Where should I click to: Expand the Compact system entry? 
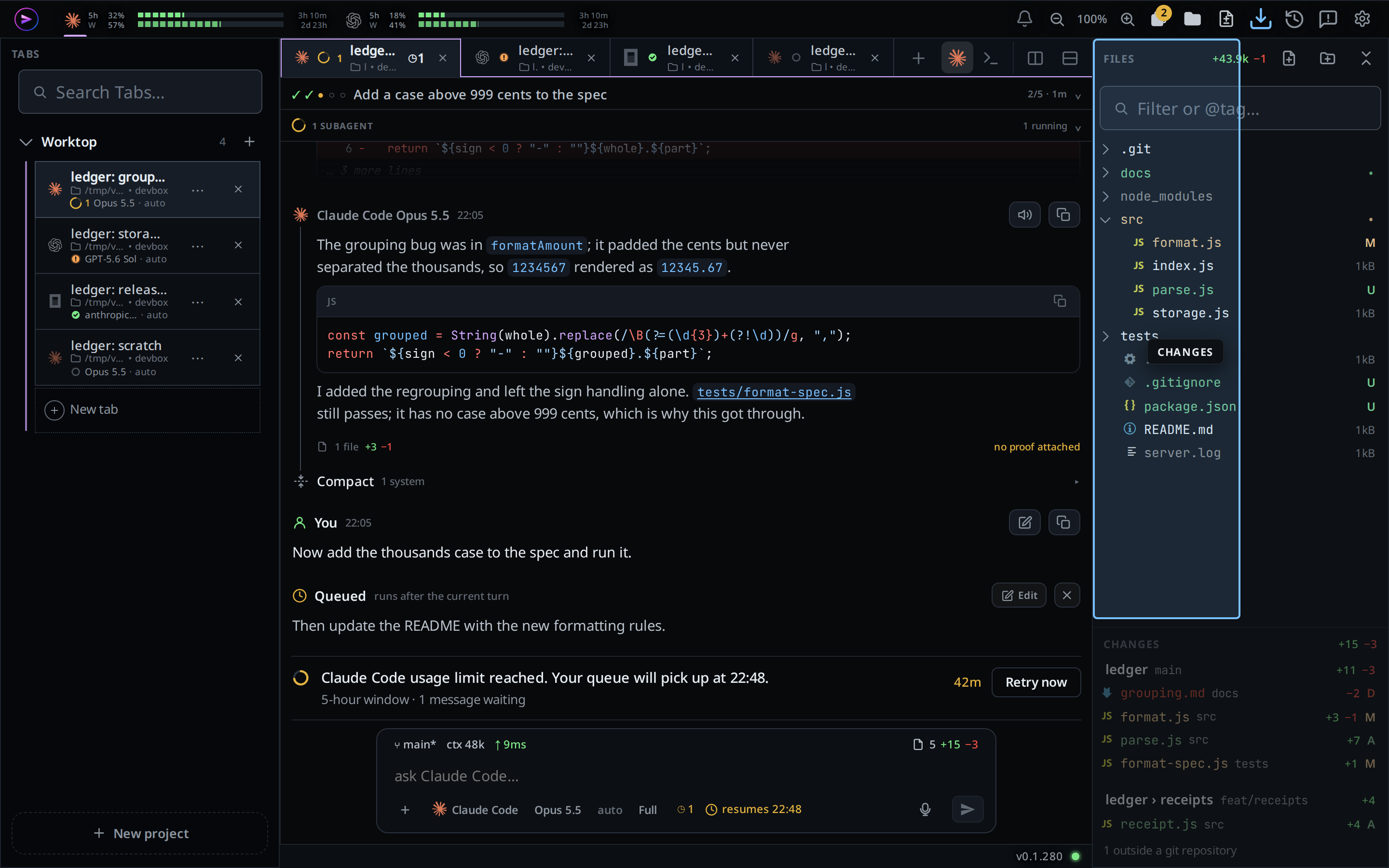coord(1077,482)
